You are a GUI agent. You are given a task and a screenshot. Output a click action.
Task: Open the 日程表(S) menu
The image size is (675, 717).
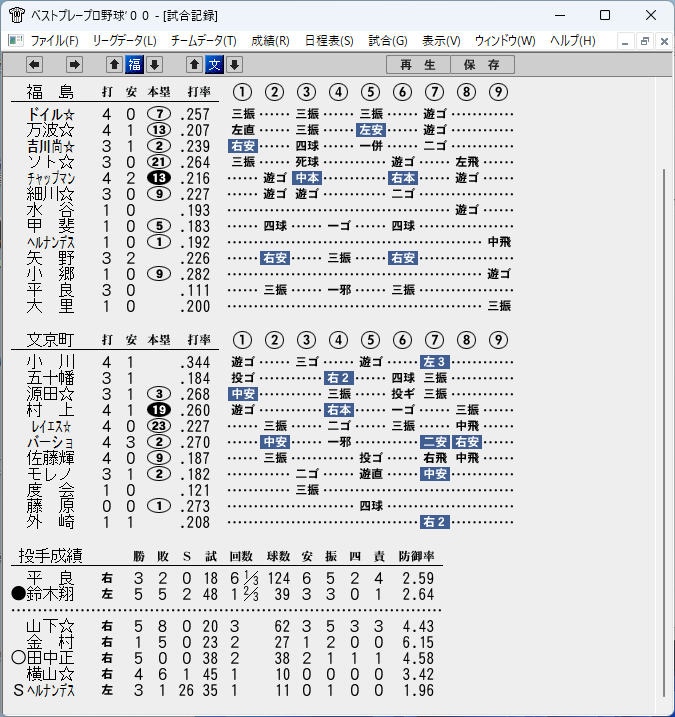pyautogui.click(x=329, y=41)
